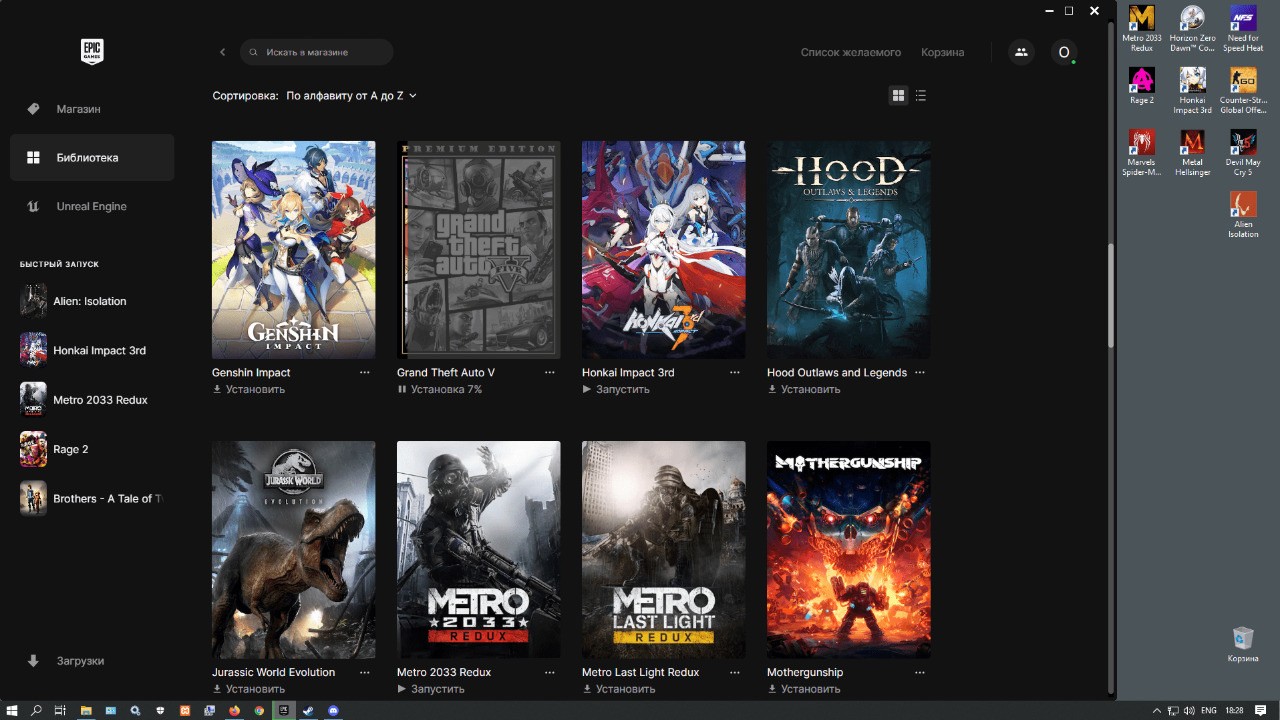
Task: Switch to list view of the library
Action: [x=921, y=95]
